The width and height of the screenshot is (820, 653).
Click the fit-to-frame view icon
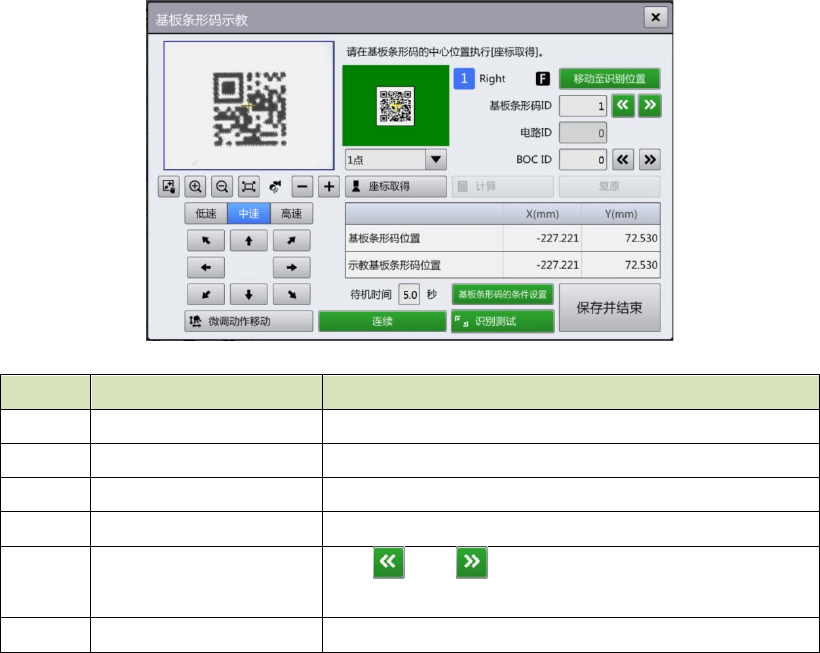pyautogui.click(x=248, y=187)
